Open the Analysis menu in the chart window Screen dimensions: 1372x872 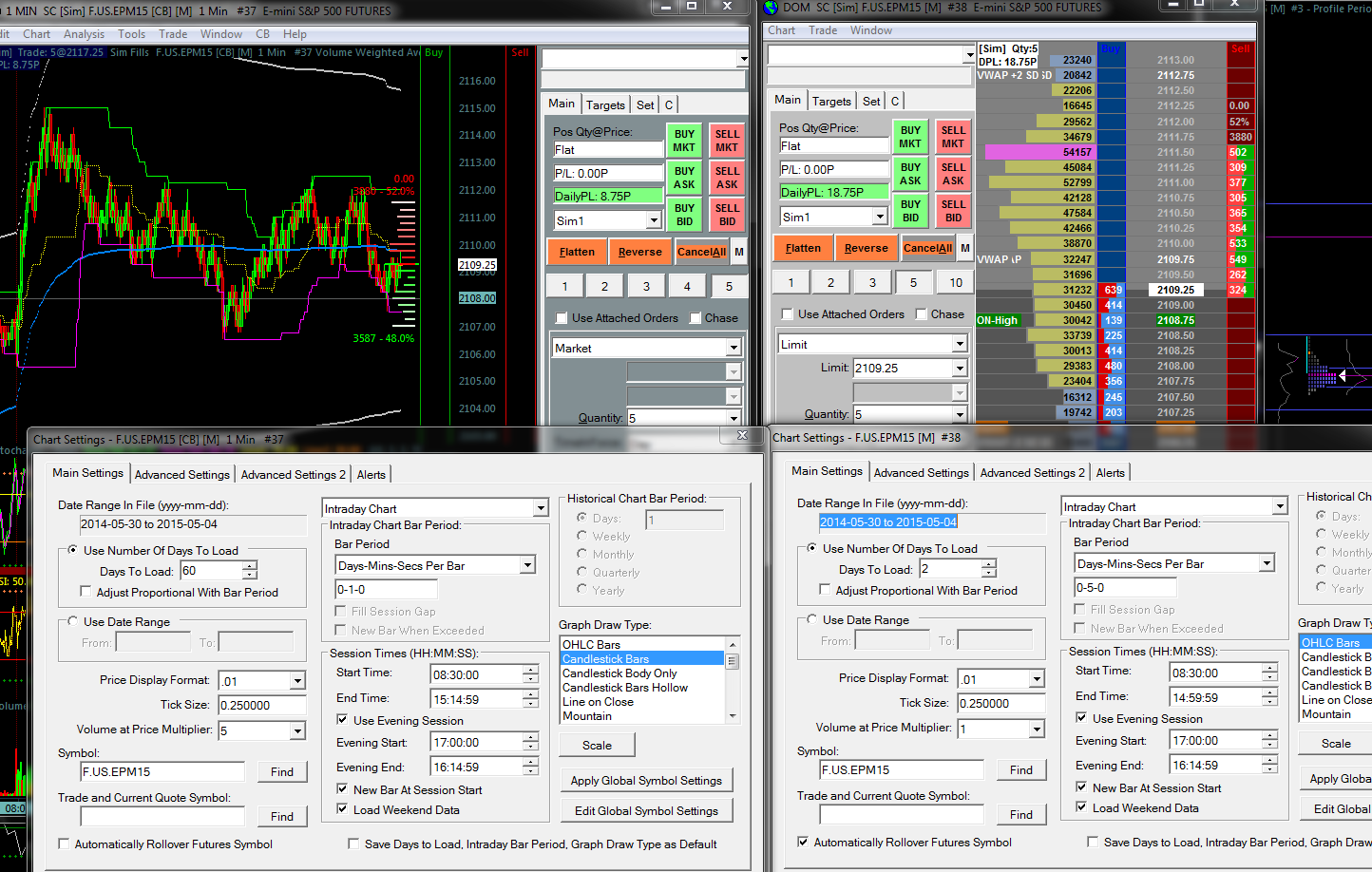(x=84, y=34)
